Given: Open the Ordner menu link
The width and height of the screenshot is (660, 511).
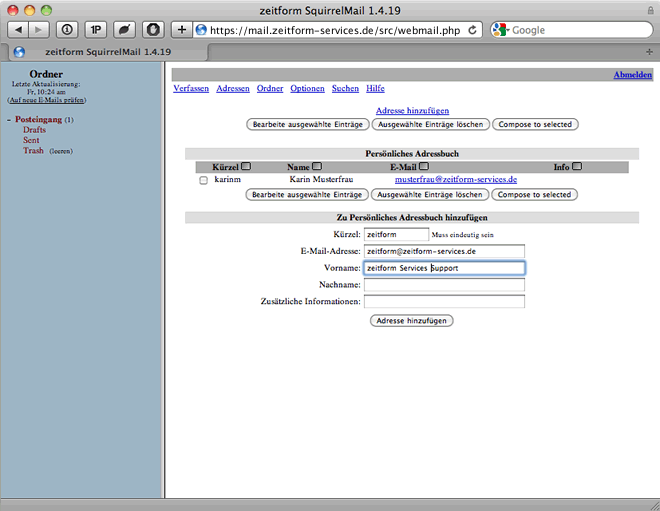Looking at the screenshot, I should [270, 88].
